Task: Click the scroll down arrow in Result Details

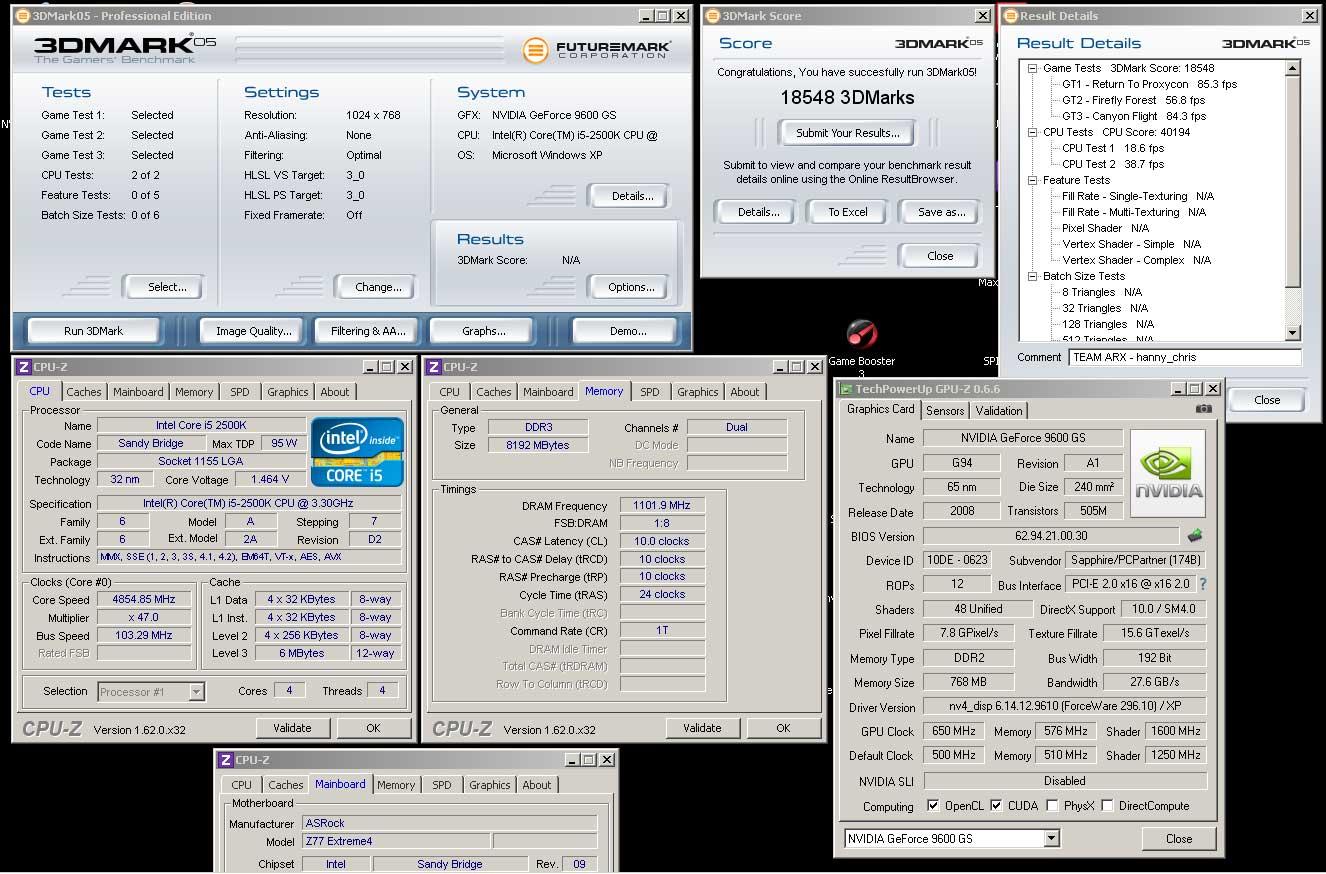Action: click(1292, 333)
